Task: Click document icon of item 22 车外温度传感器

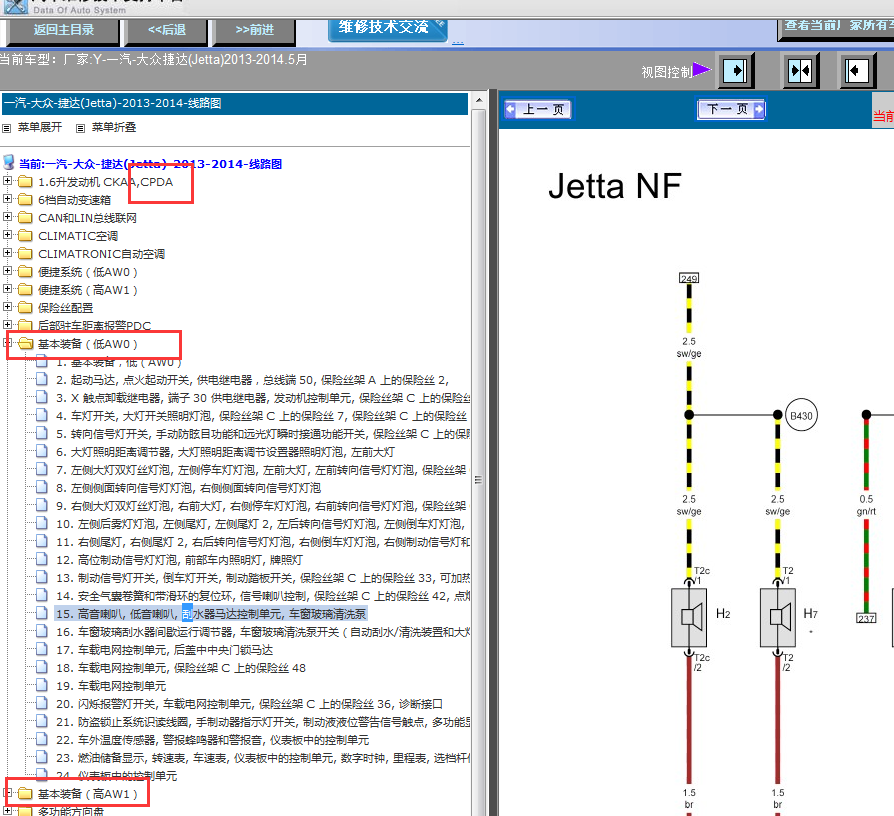Action: coord(42,740)
